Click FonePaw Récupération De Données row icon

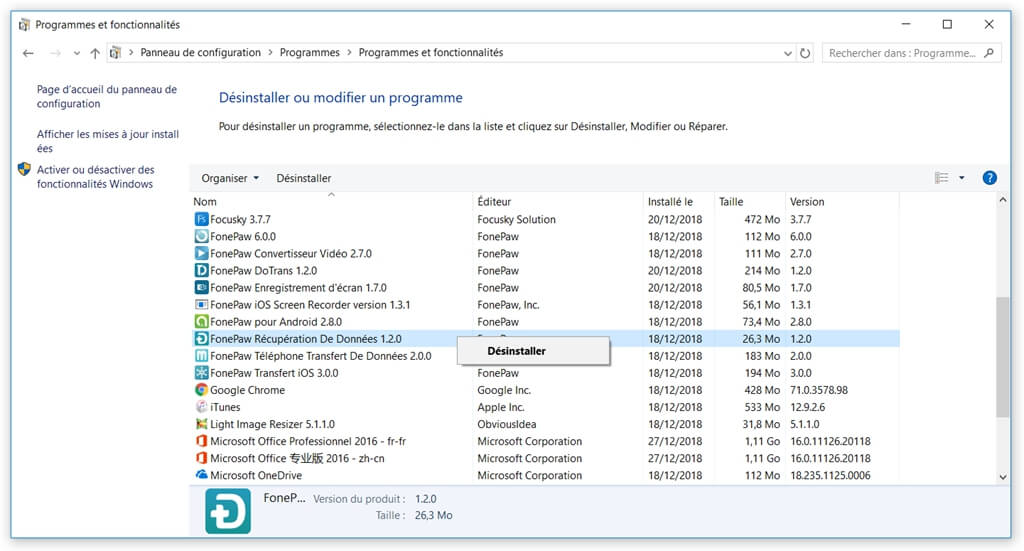[x=201, y=338]
